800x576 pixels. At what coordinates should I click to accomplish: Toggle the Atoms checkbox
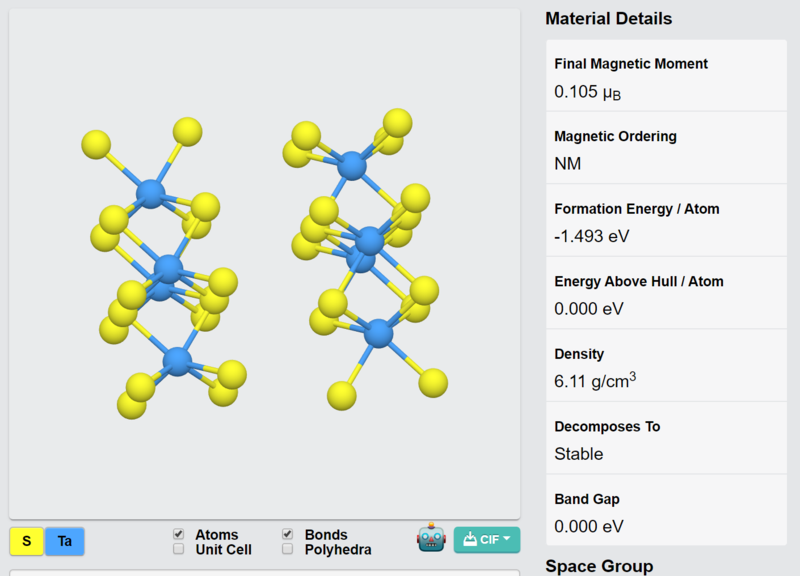(178, 534)
